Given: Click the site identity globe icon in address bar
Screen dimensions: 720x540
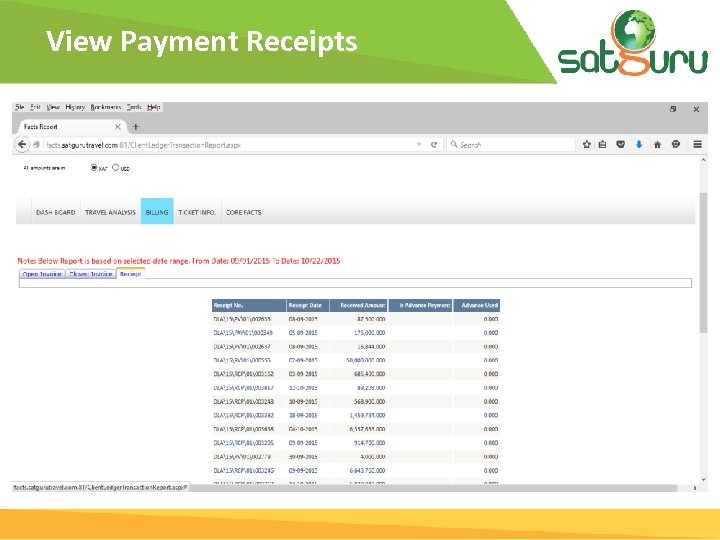Looking at the screenshot, I should (36, 145).
